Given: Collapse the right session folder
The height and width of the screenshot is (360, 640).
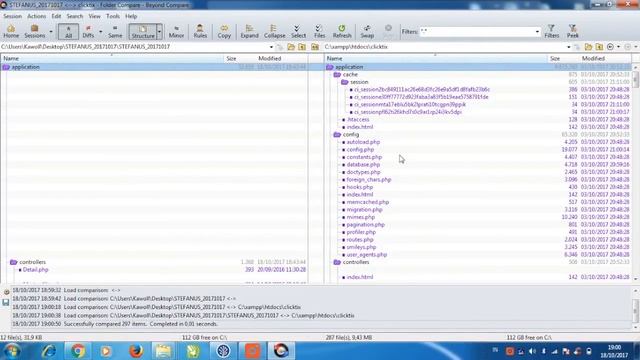Looking at the screenshot, I should [344, 82].
